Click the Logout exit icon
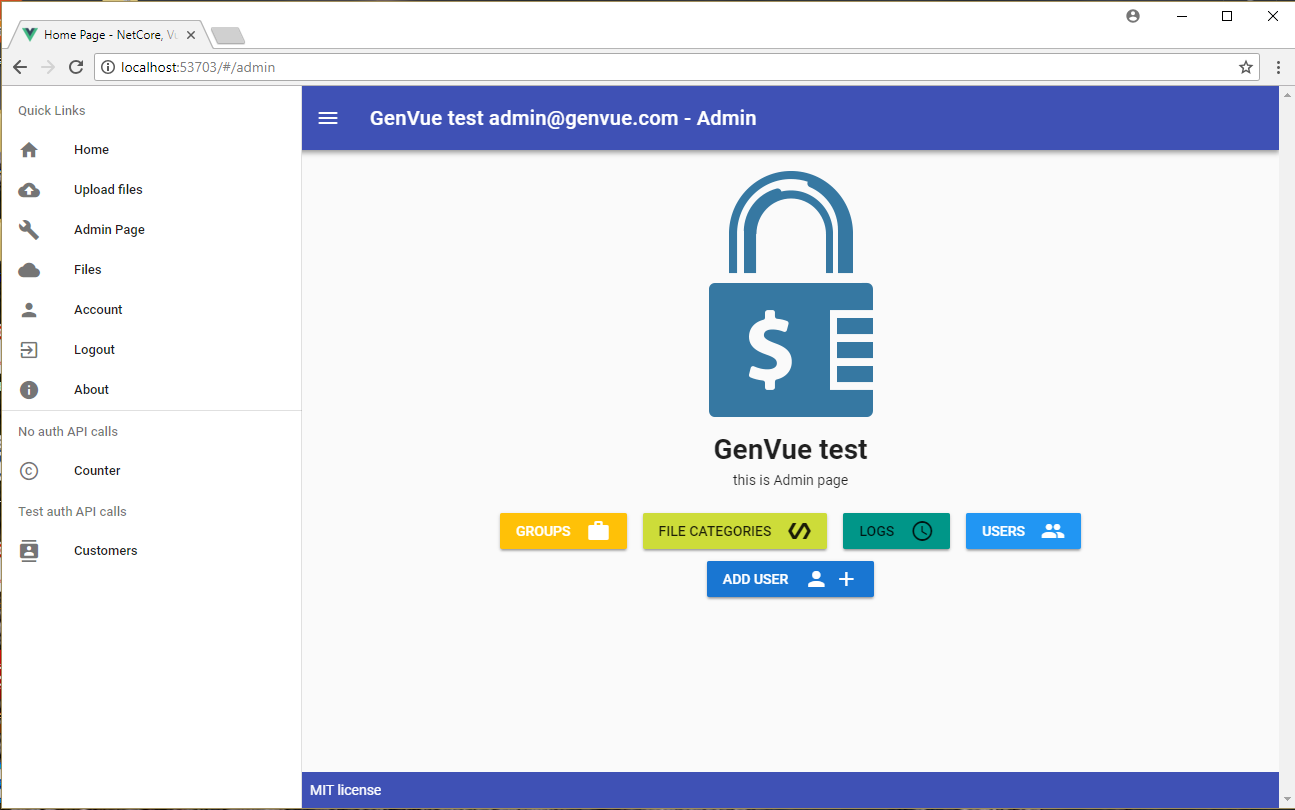This screenshot has height=810, width=1295. tap(29, 350)
